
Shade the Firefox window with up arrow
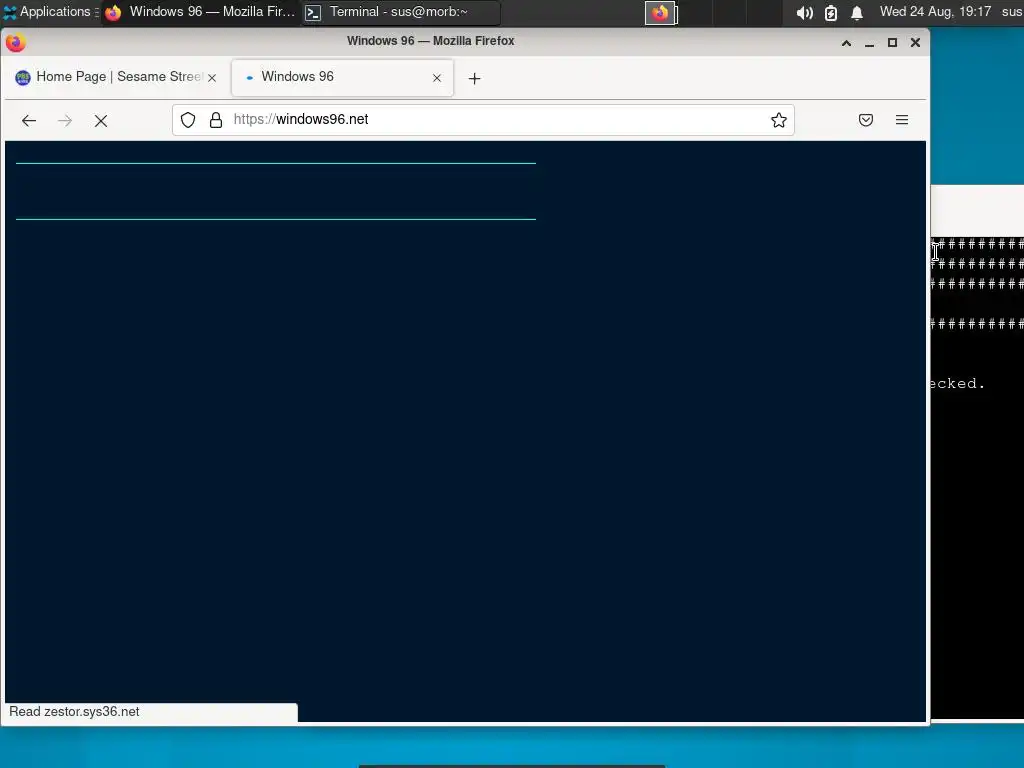(x=846, y=43)
